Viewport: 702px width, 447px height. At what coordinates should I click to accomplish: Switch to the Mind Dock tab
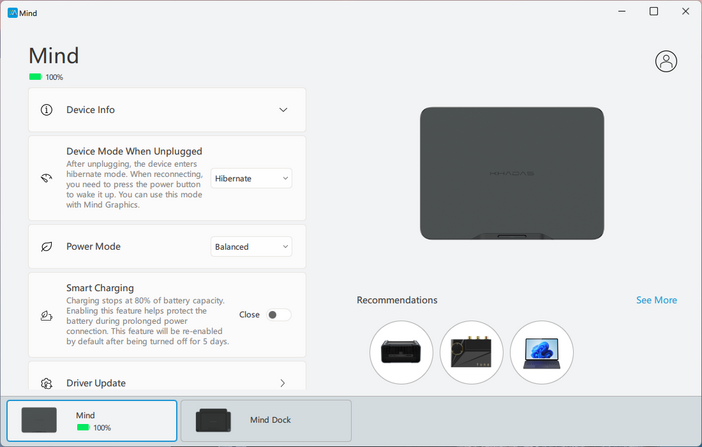[x=266, y=421]
